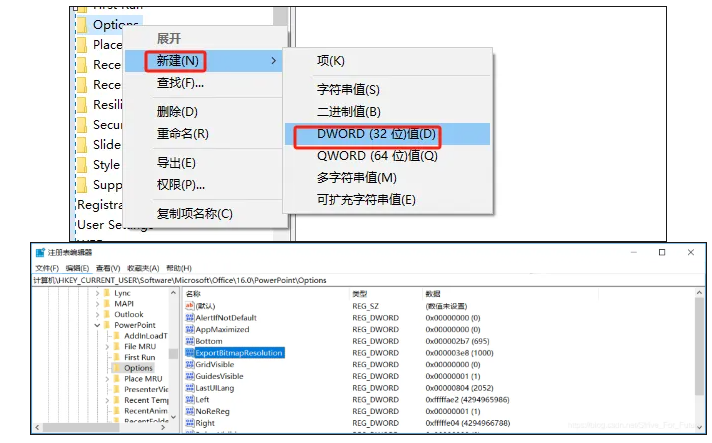Expand the File MRU subkey
This screenshot has width=712, height=443.
tap(107, 347)
